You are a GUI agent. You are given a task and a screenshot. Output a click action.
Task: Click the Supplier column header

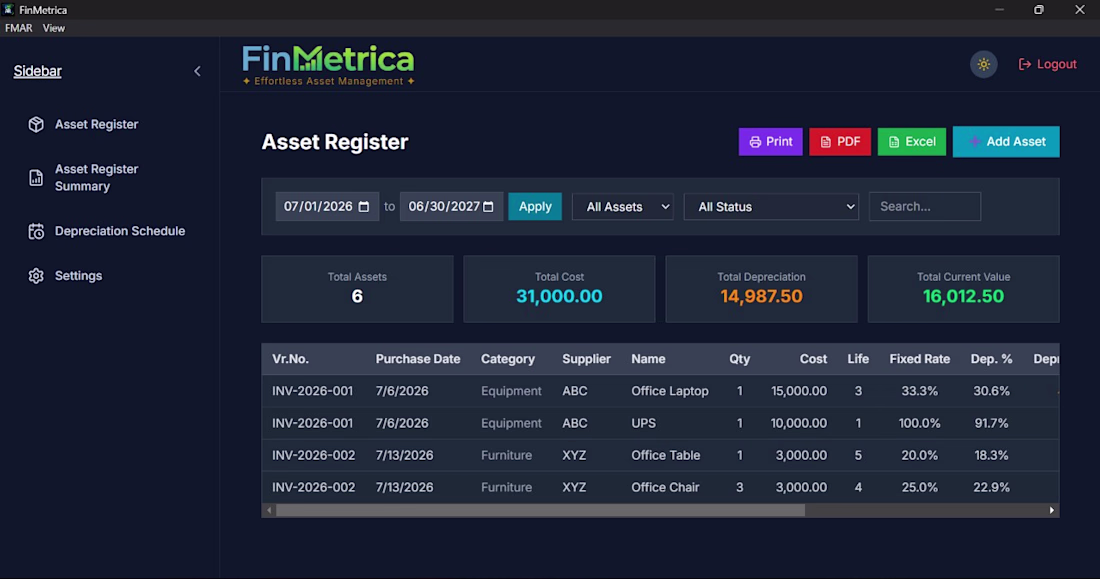[x=586, y=359]
